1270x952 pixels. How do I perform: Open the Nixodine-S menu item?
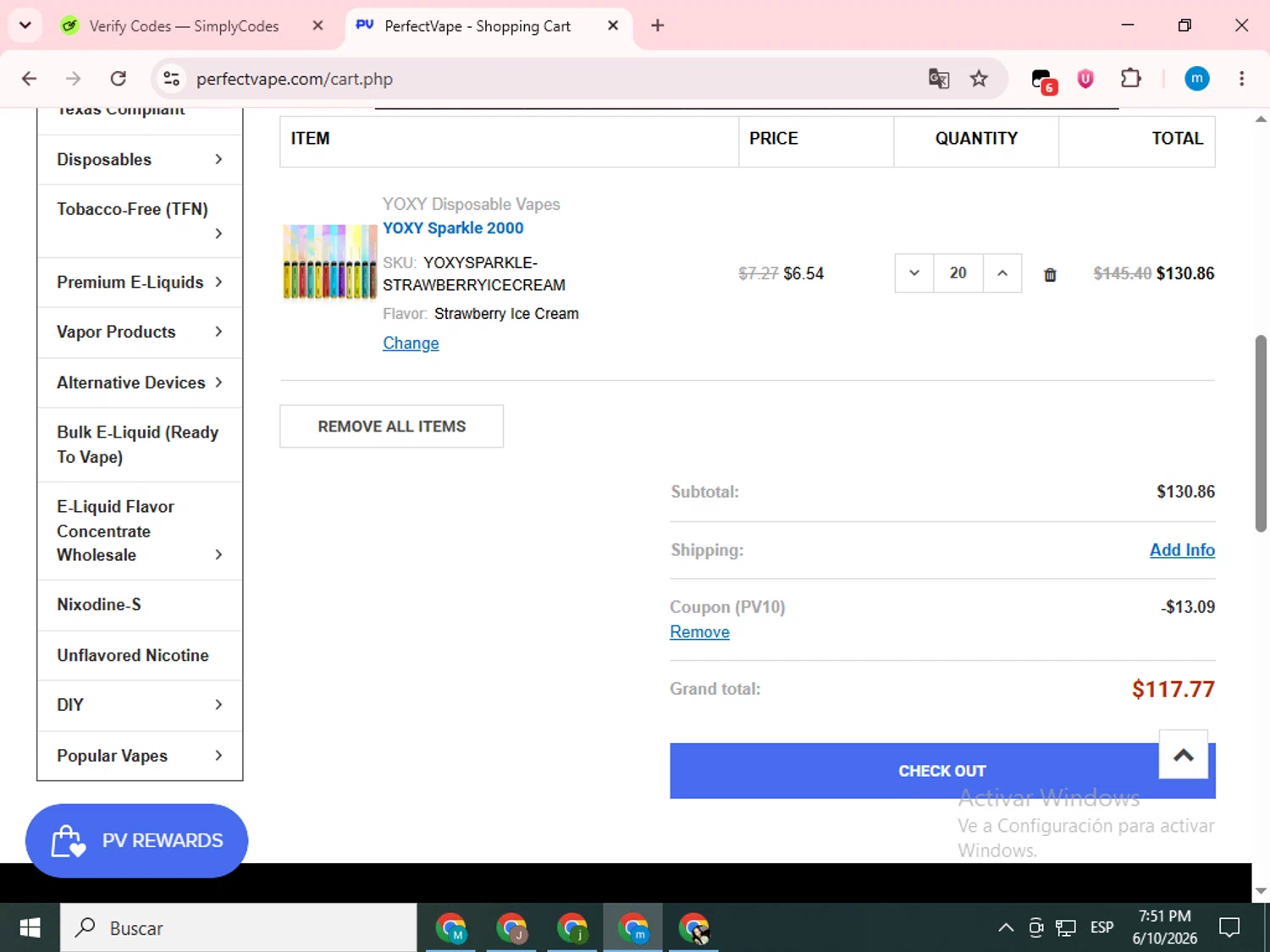pyautogui.click(x=99, y=605)
